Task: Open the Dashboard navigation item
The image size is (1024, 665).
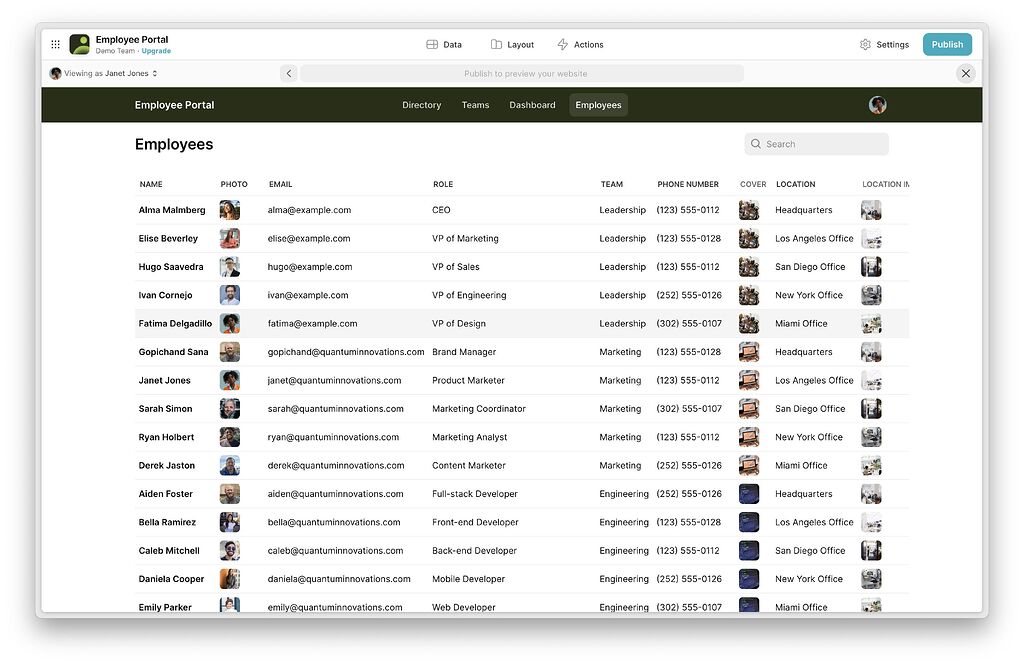Action: 532,104
